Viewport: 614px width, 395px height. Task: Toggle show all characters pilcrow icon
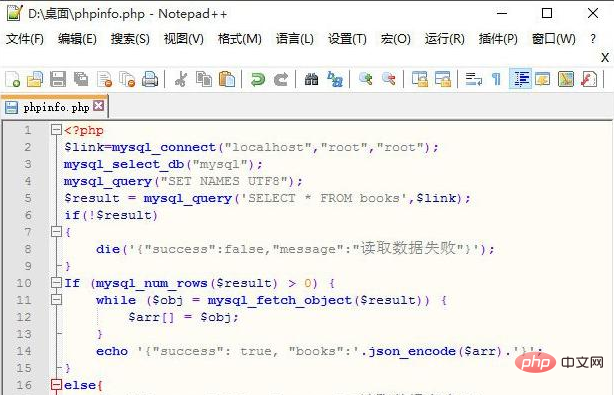[496, 79]
